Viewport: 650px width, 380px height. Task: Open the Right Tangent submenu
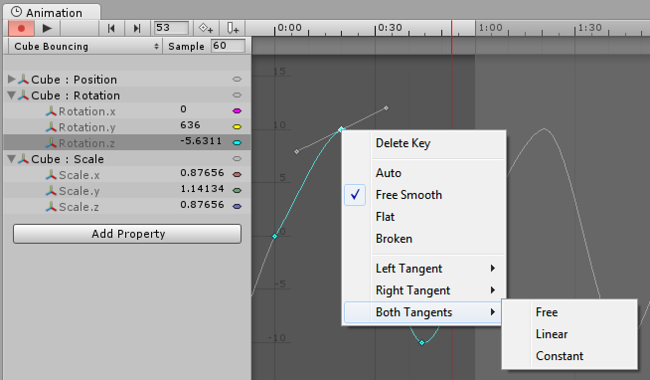pyautogui.click(x=424, y=290)
